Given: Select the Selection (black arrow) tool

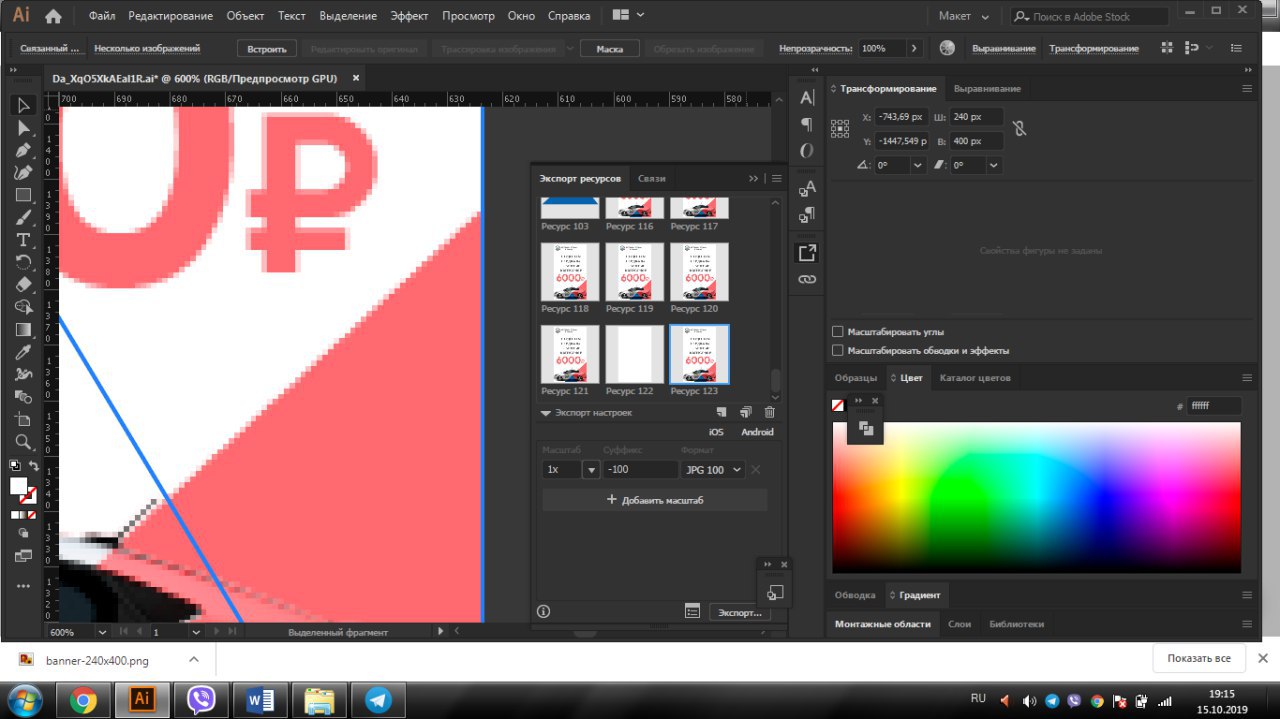Looking at the screenshot, I should (x=24, y=106).
